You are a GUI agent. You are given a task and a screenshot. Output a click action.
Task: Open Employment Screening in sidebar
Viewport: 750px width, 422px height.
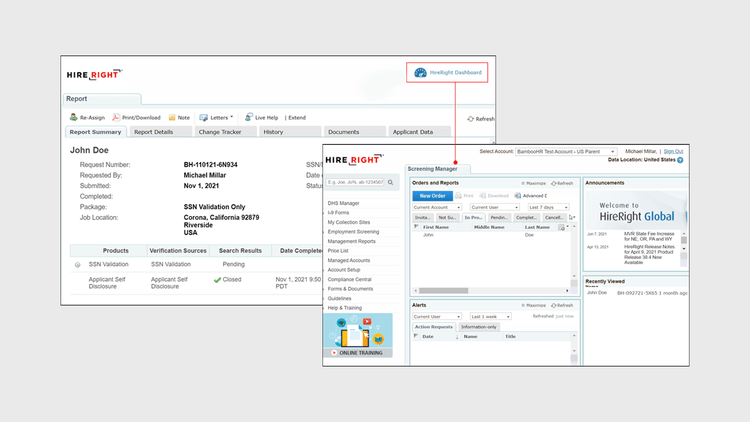coord(353,232)
